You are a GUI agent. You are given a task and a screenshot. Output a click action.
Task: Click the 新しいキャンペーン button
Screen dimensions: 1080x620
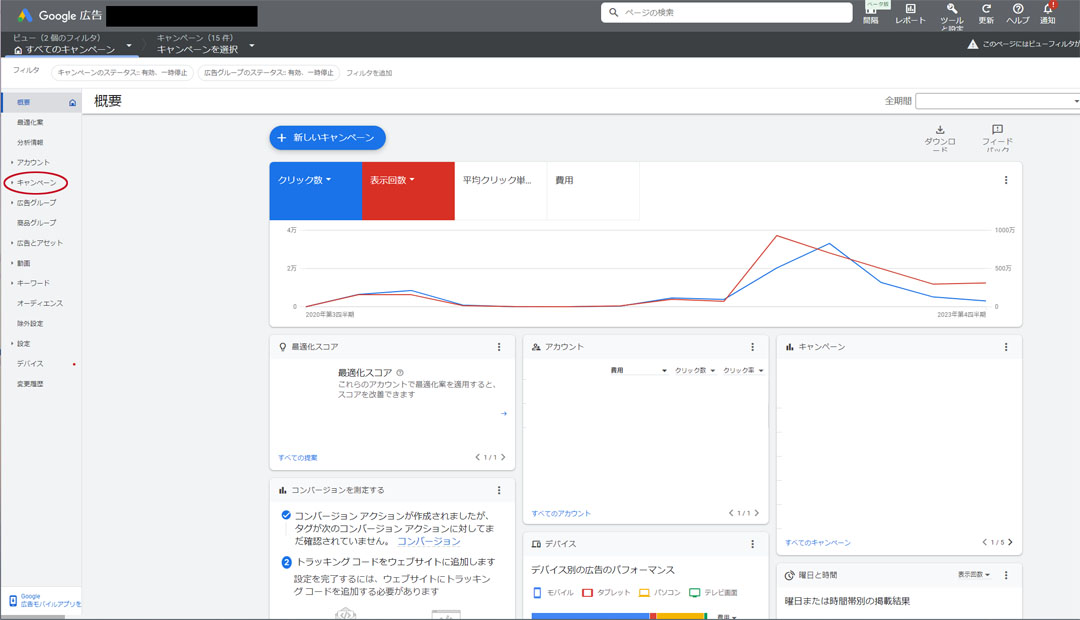(x=327, y=138)
